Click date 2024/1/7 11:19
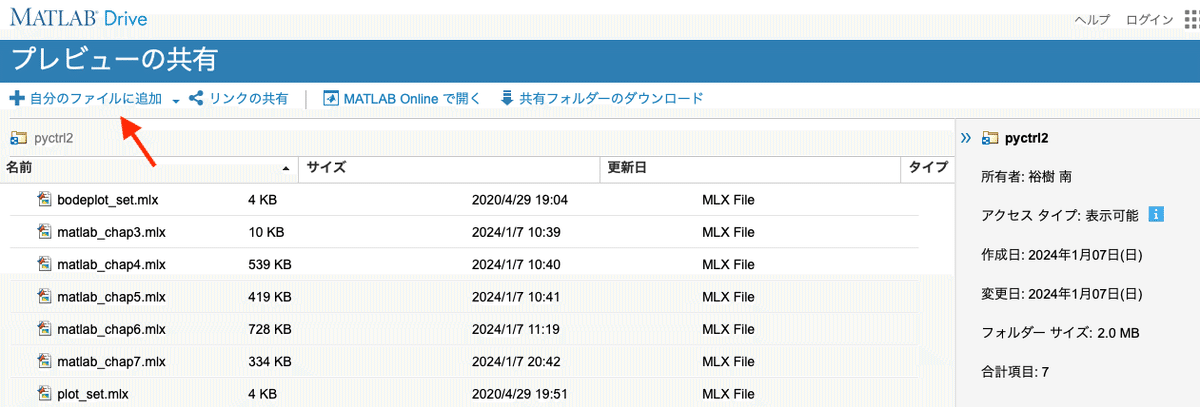The image size is (1200, 407). [516, 329]
